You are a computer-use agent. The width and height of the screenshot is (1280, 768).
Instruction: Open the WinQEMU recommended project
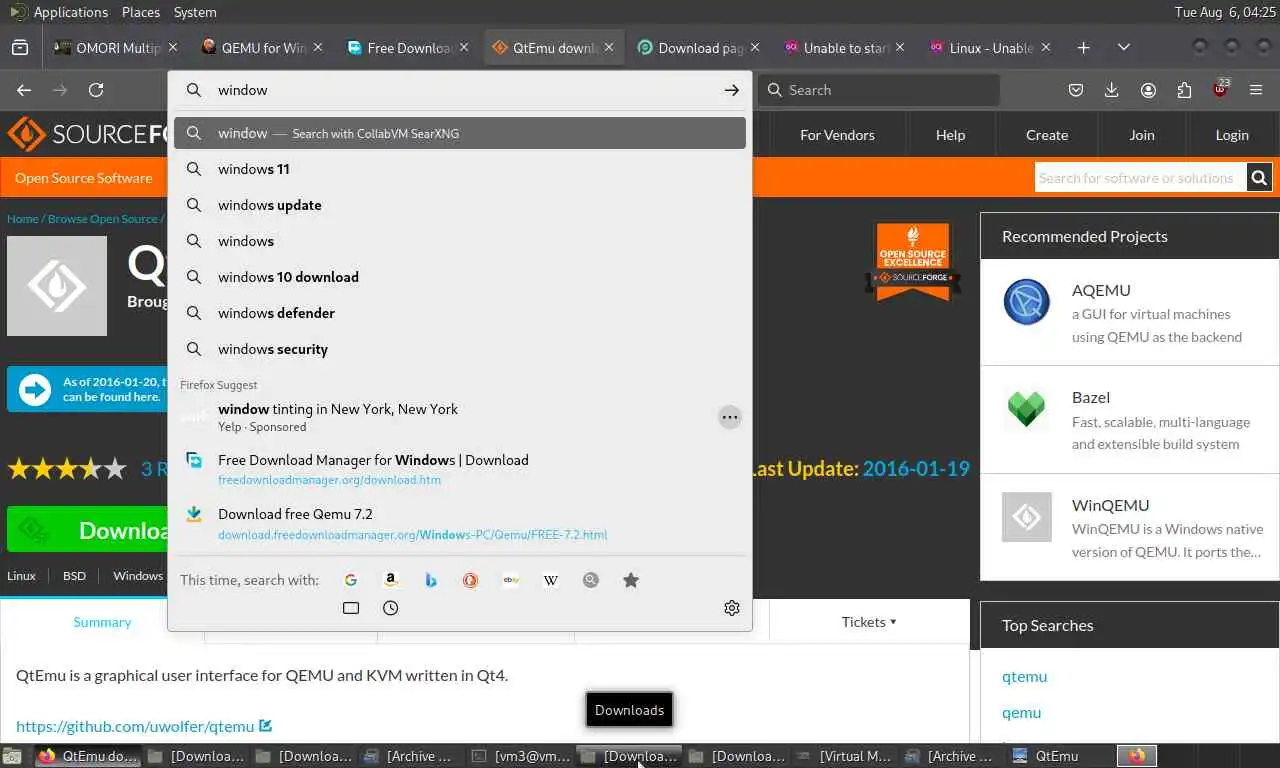click(1110, 505)
